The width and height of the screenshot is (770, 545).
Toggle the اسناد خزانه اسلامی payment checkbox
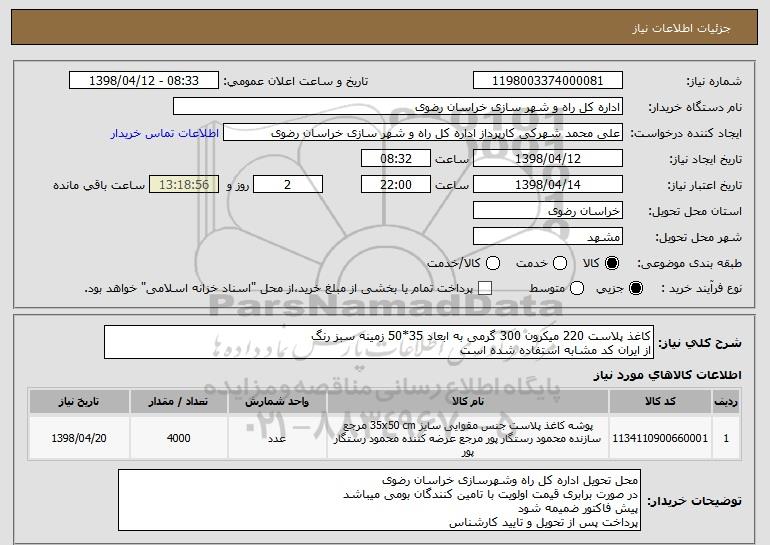point(485,288)
